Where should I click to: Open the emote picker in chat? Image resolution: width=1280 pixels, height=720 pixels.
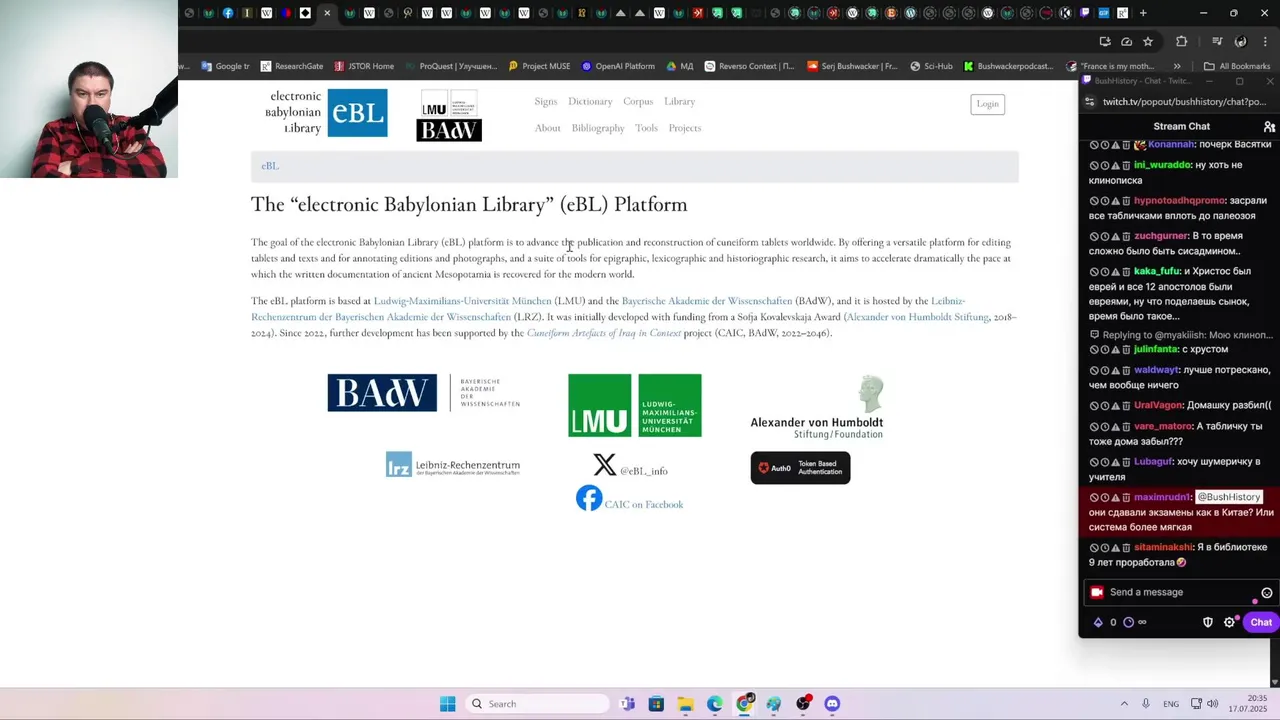[1266, 593]
